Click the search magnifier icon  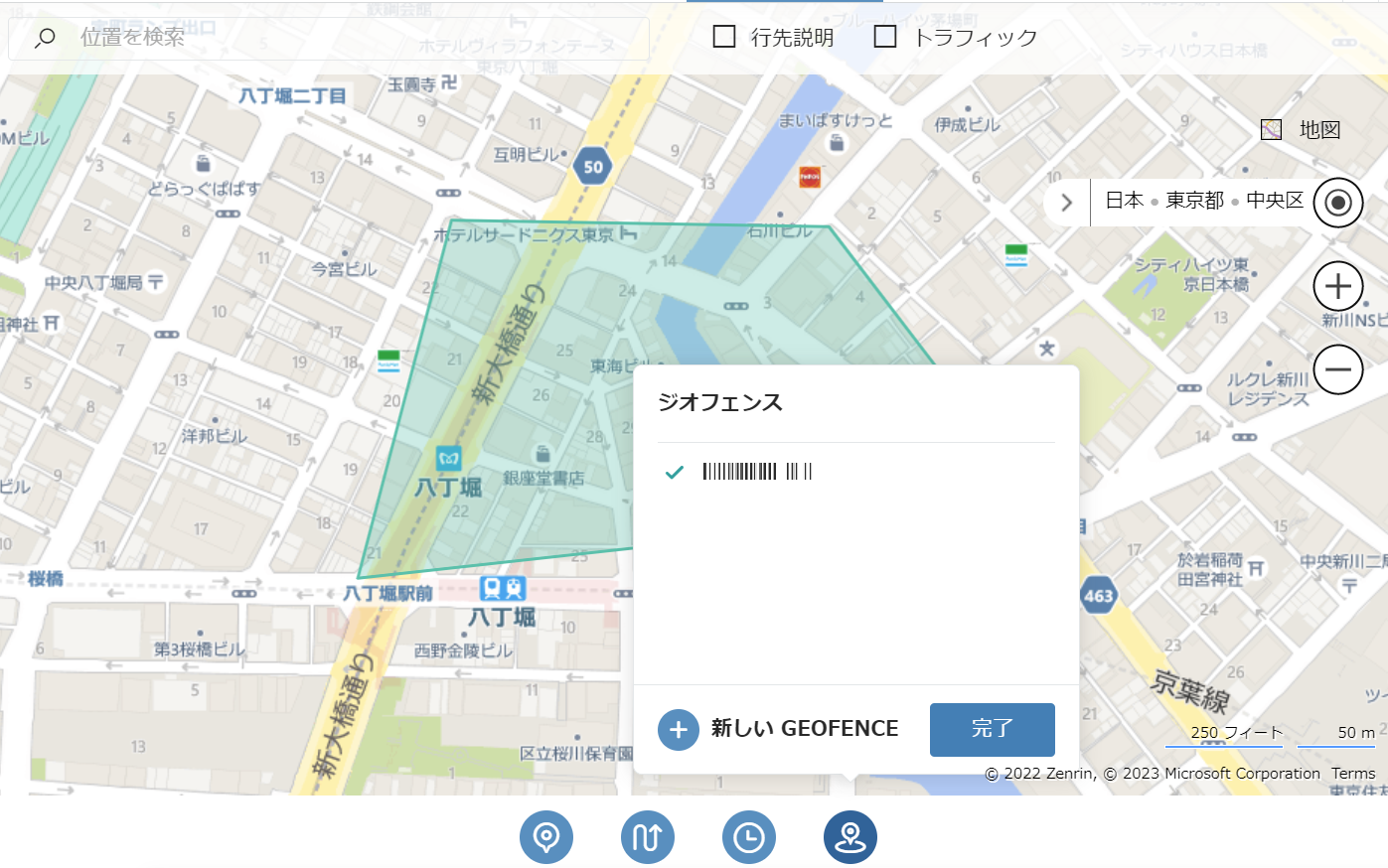click(x=45, y=39)
